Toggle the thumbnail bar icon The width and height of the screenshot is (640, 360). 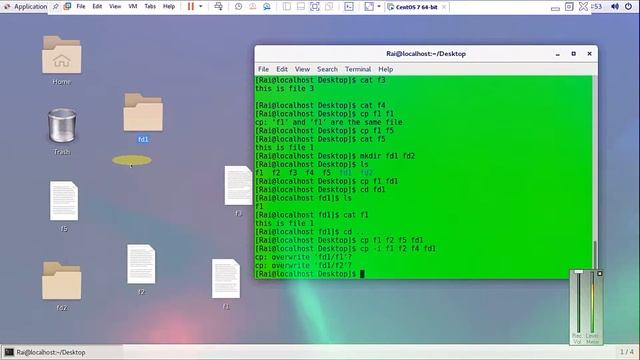click(301, 7)
